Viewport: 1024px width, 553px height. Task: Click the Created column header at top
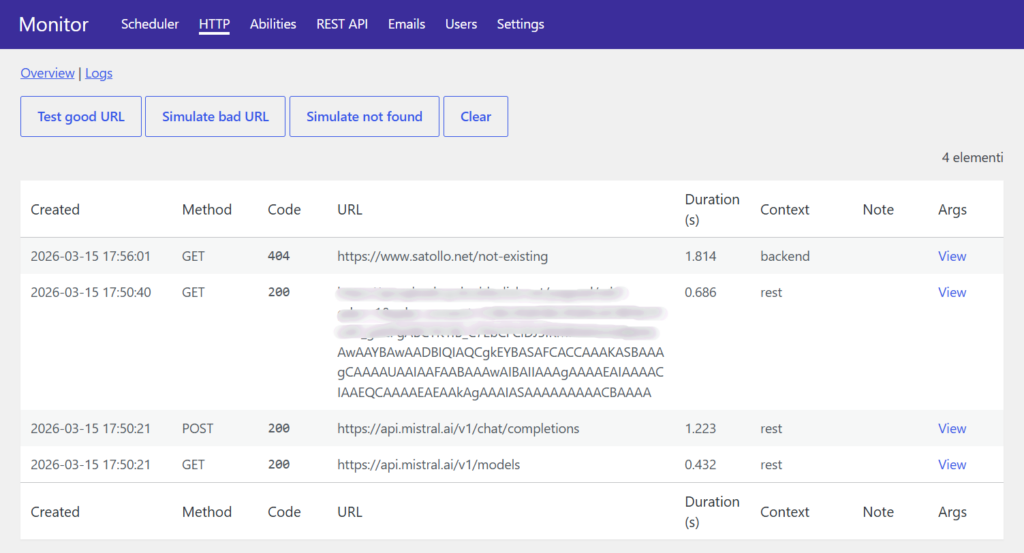click(55, 209)
